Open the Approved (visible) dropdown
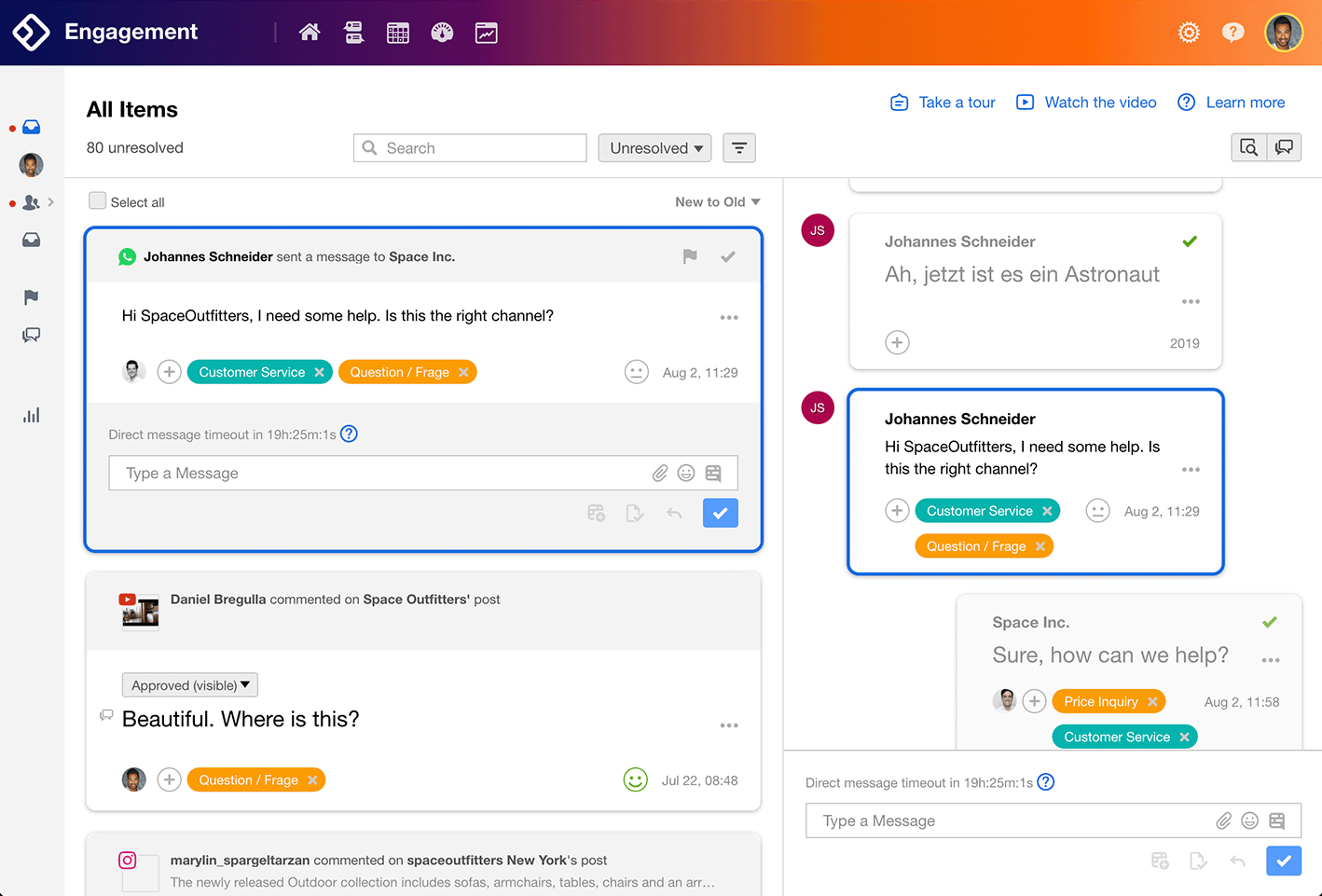Viewport: 1322px width, 896px height. click(x=190, y=685)
